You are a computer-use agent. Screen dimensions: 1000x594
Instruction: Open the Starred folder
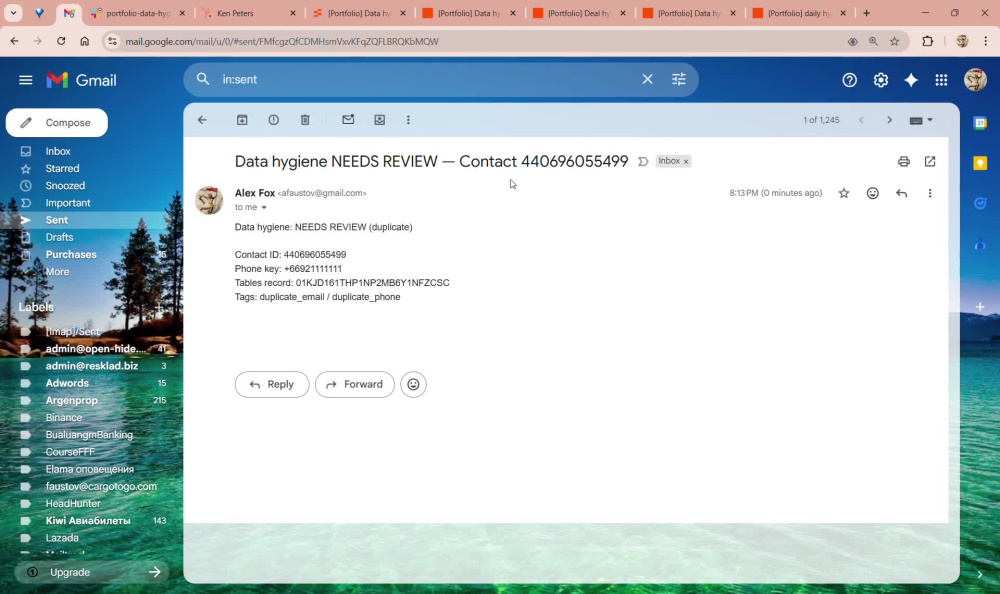(62, 168)
